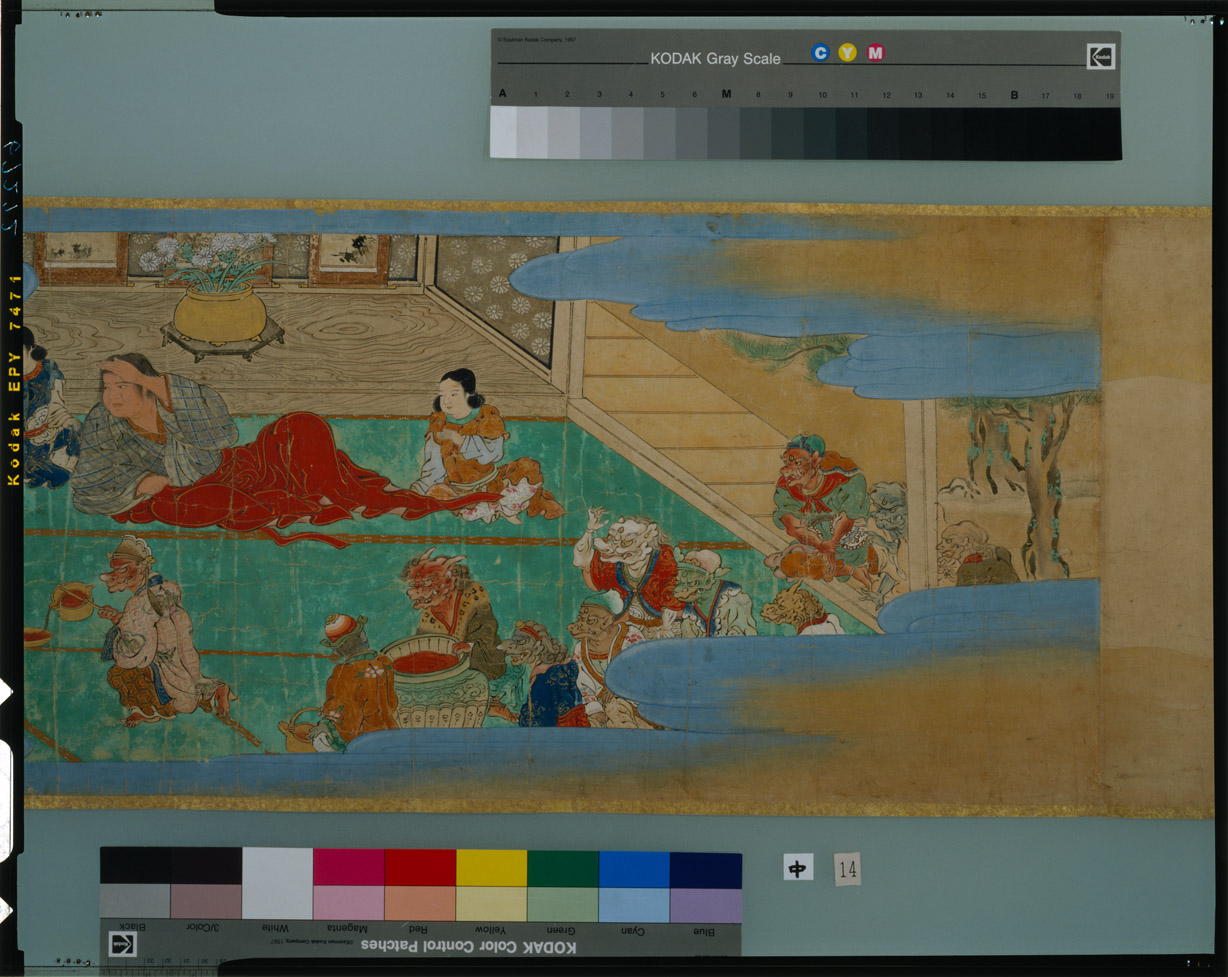The height and width of the screenshot is (977, 1228).
Task: Select the lightest gray step under label A
Action: pyautogui.click(x=503, y=132)
